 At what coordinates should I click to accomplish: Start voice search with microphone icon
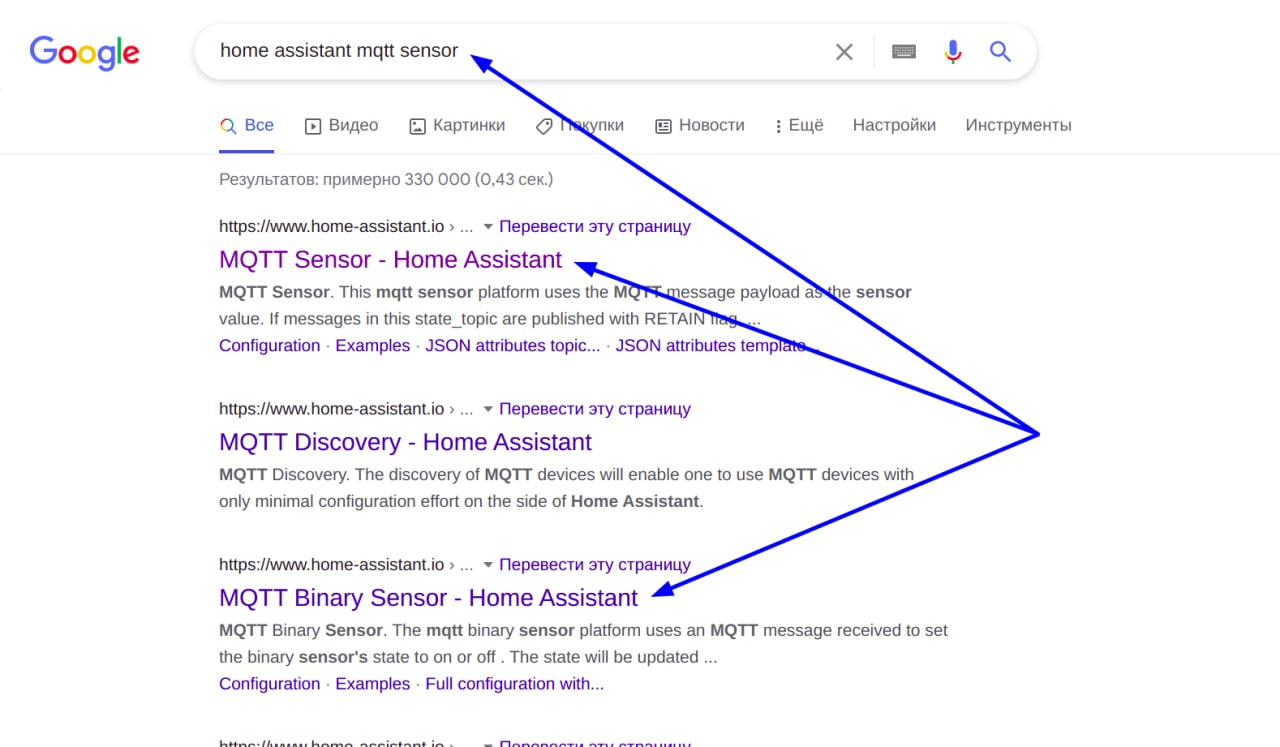[953, 52]
